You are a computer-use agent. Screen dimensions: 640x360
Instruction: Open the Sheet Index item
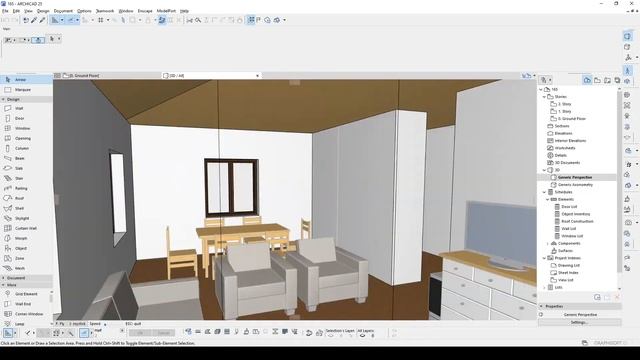pyautogui.click(x=568, y=273)
